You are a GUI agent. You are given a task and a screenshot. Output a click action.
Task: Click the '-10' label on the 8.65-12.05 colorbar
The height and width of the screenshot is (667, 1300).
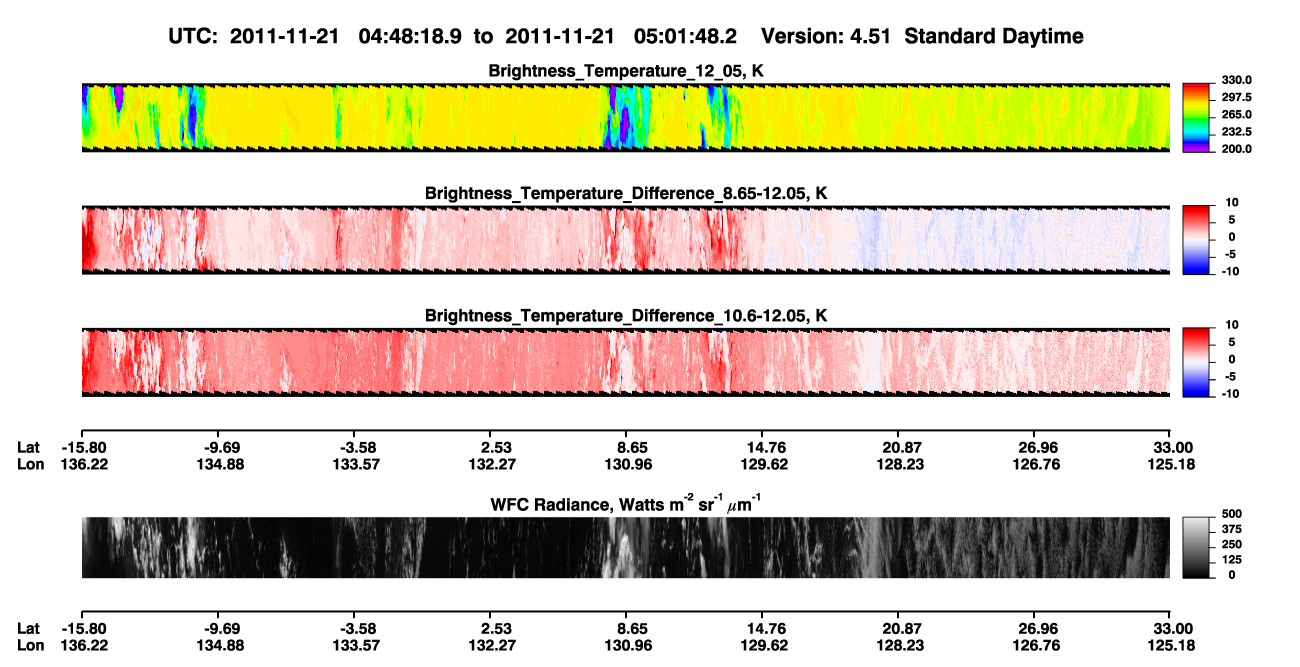click(x=1230, y=272)
